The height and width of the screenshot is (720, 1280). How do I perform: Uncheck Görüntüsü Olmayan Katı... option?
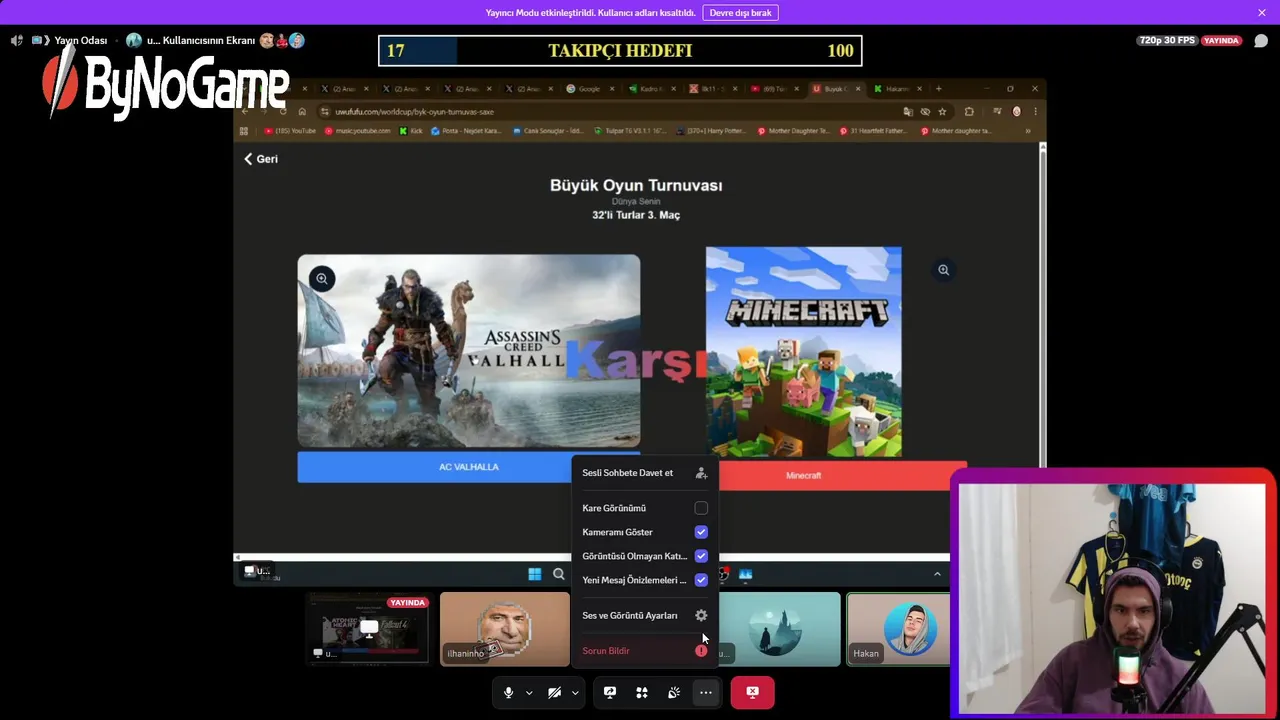[x=701, y=556]
